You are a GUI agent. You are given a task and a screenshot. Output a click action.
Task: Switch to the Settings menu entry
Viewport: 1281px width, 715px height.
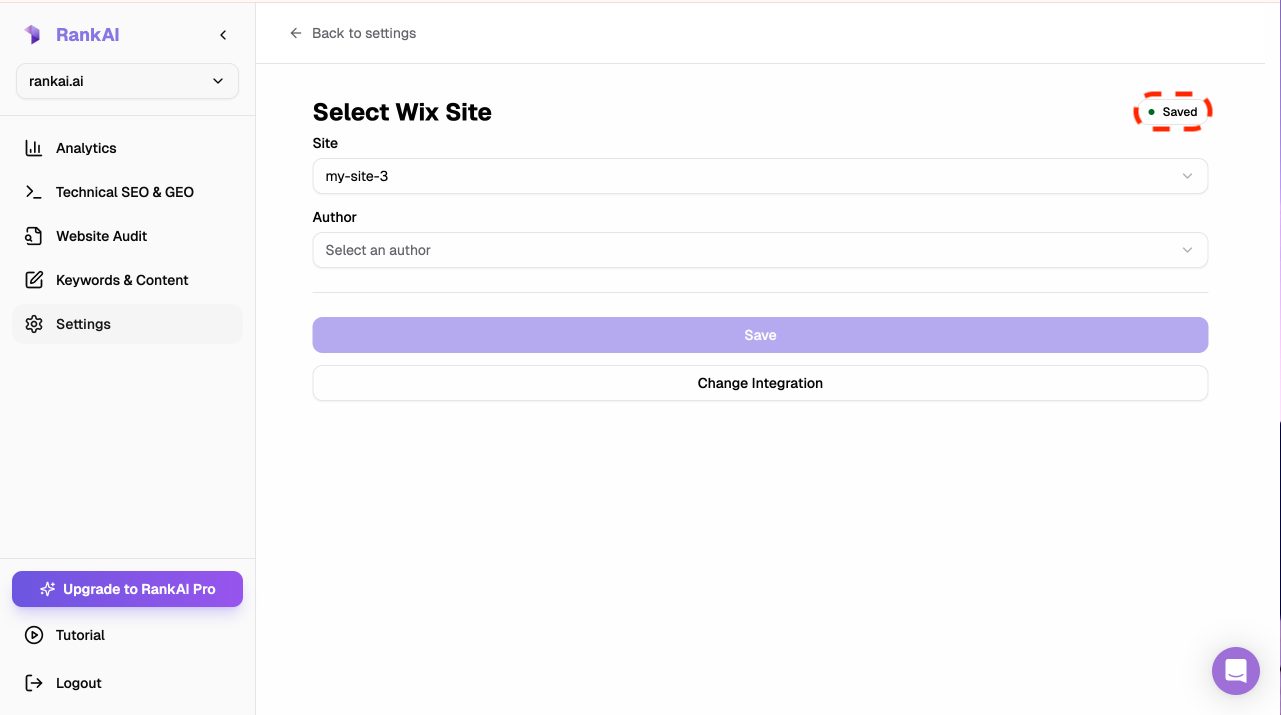pyautogui.click(x=83, y=324)
